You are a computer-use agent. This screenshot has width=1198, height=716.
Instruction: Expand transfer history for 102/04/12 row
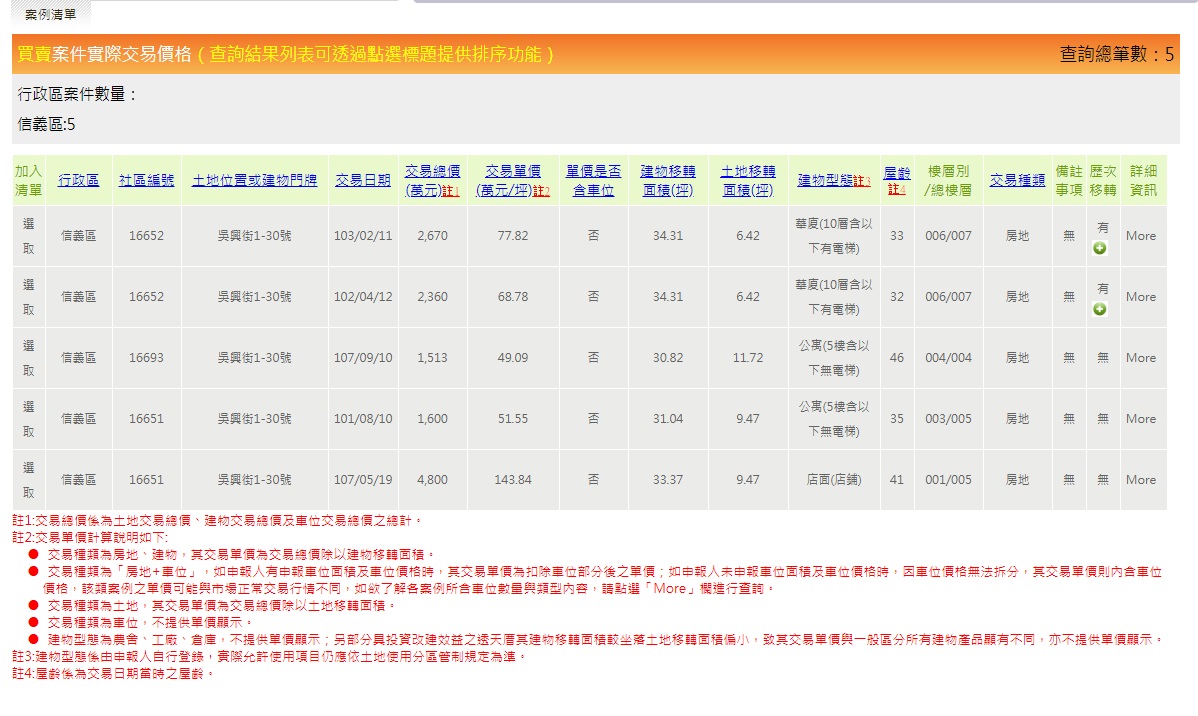pyautogui.click(x=1100, y=309)
